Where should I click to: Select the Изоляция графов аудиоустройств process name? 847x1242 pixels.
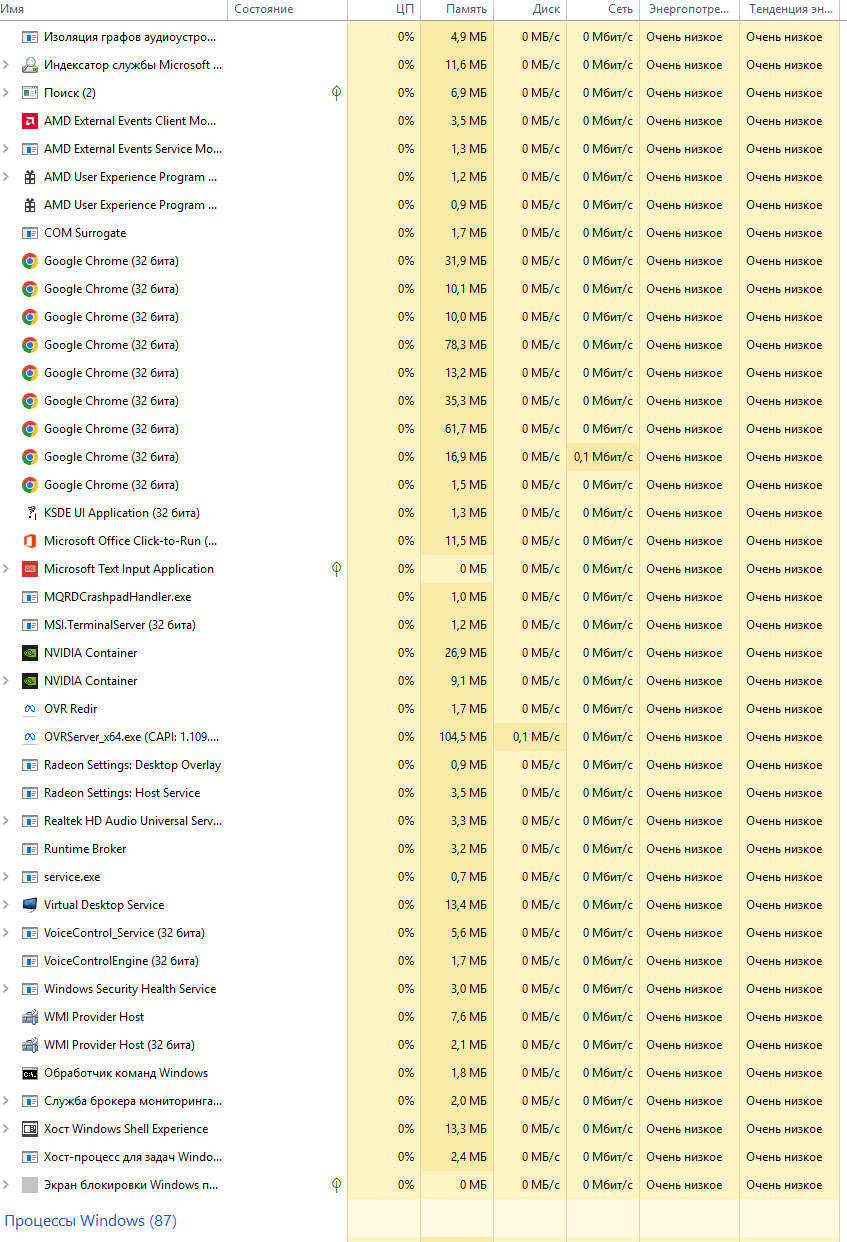[x=130, y=37]
